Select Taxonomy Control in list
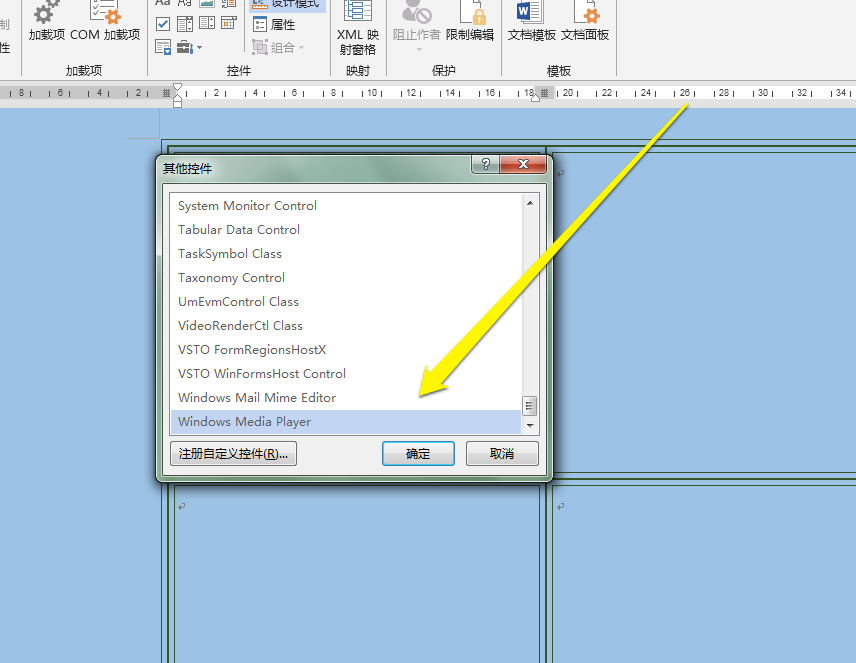Screen dimensions: 856x663 coord(346,278)
